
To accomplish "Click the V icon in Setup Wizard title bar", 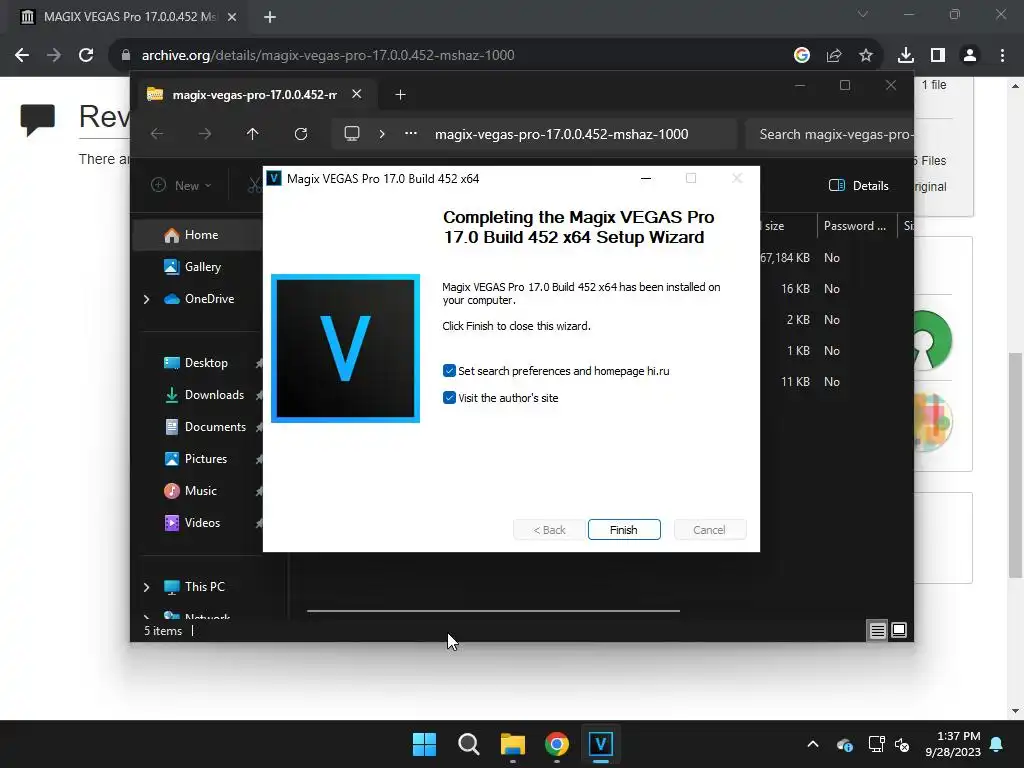I will tap(274, 178).
